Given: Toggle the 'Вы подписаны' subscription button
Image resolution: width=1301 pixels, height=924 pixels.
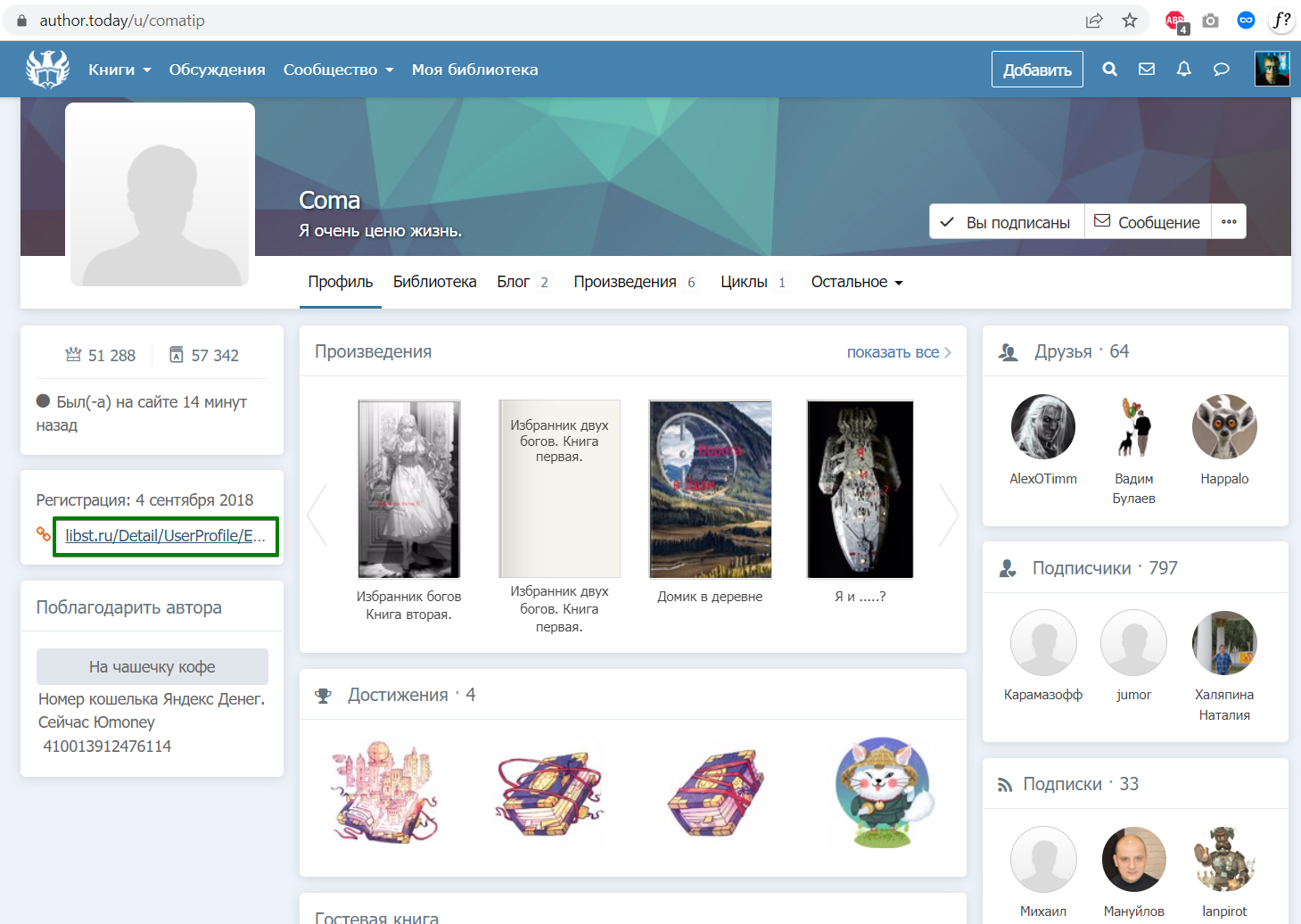Looking at the screenshot, I should point(1007,222).
